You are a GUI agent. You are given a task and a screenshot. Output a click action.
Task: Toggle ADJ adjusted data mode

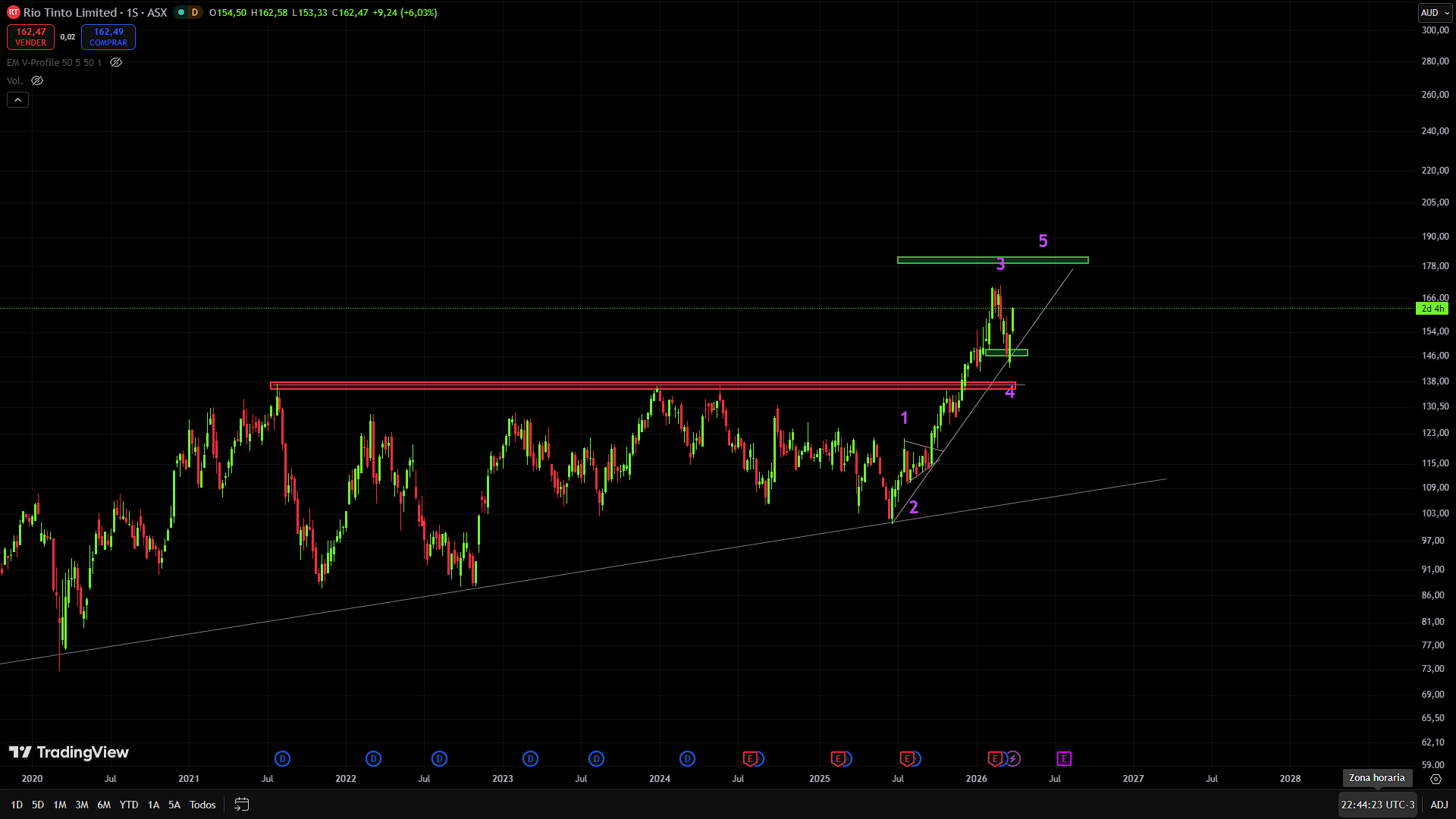pos(1439,805)
